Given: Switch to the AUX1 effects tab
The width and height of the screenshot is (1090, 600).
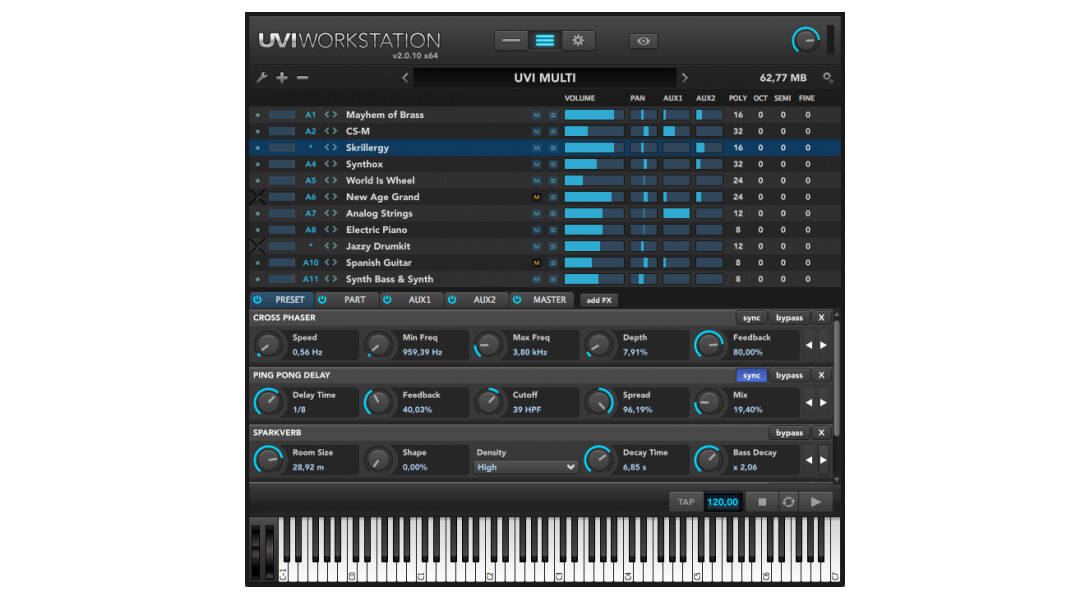Looking at the screenshot, I should (x=419, y=300).
